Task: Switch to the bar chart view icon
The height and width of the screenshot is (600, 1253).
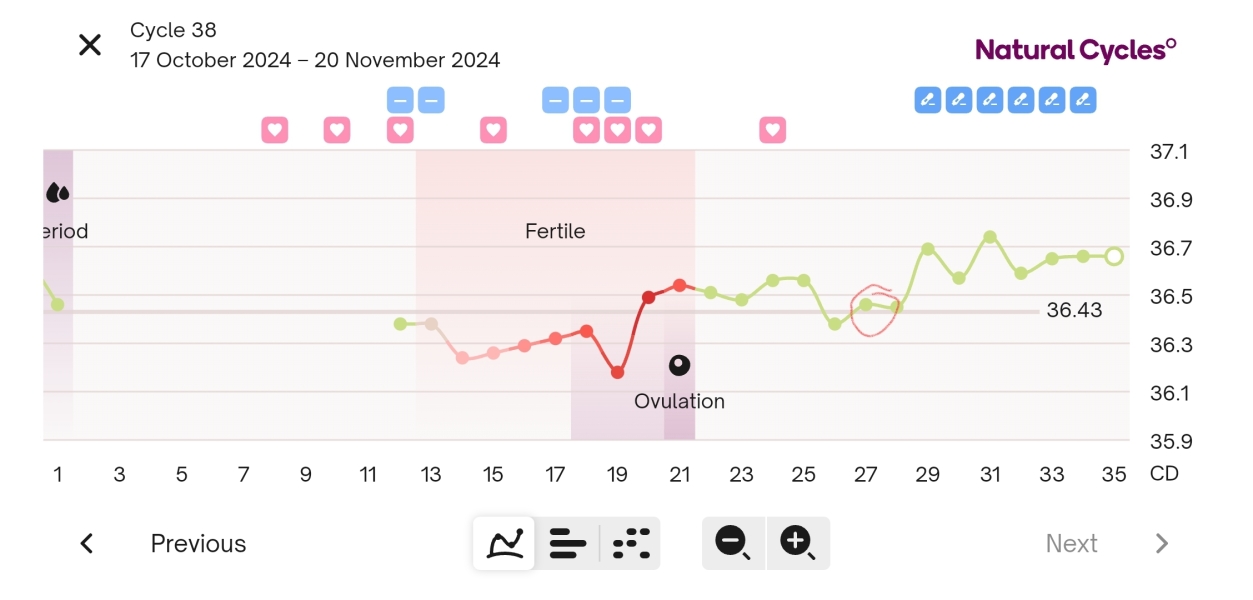Action: [x=567, y=543]
